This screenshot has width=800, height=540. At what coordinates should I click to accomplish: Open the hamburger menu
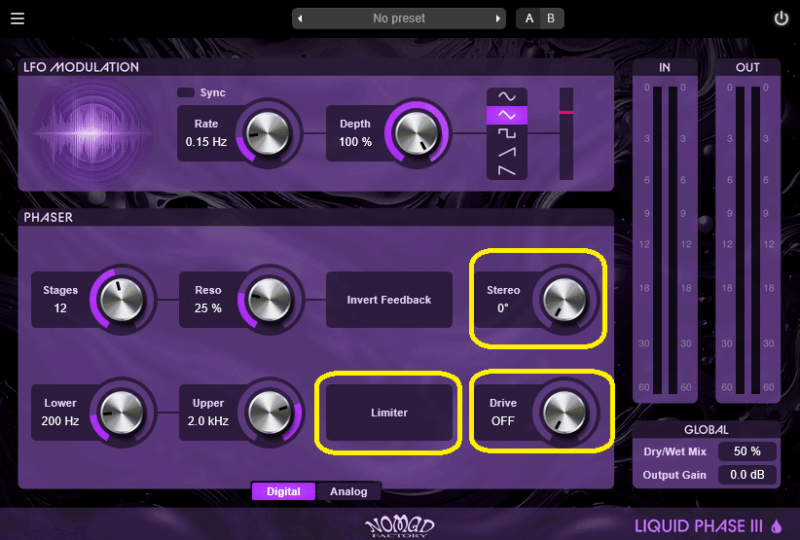pos(17,18)
